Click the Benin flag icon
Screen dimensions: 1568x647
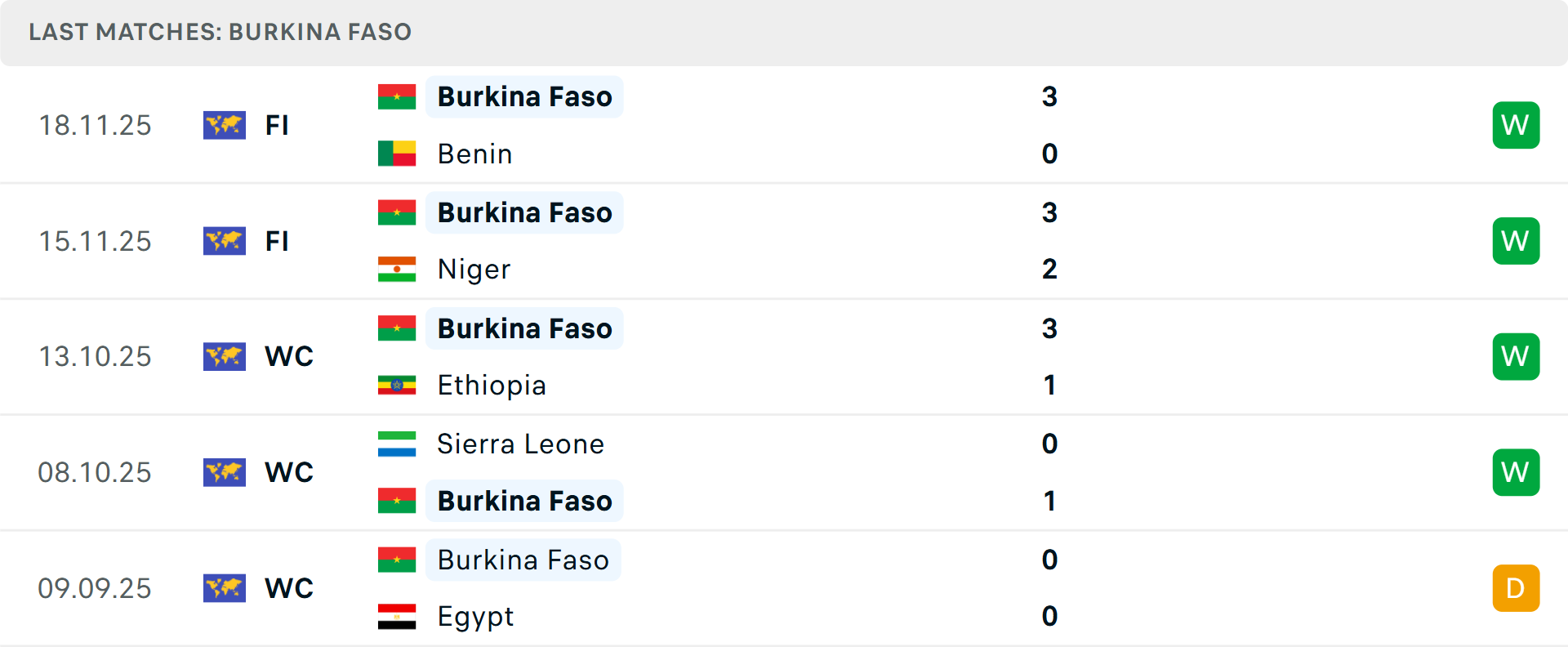tap(397, 154)
